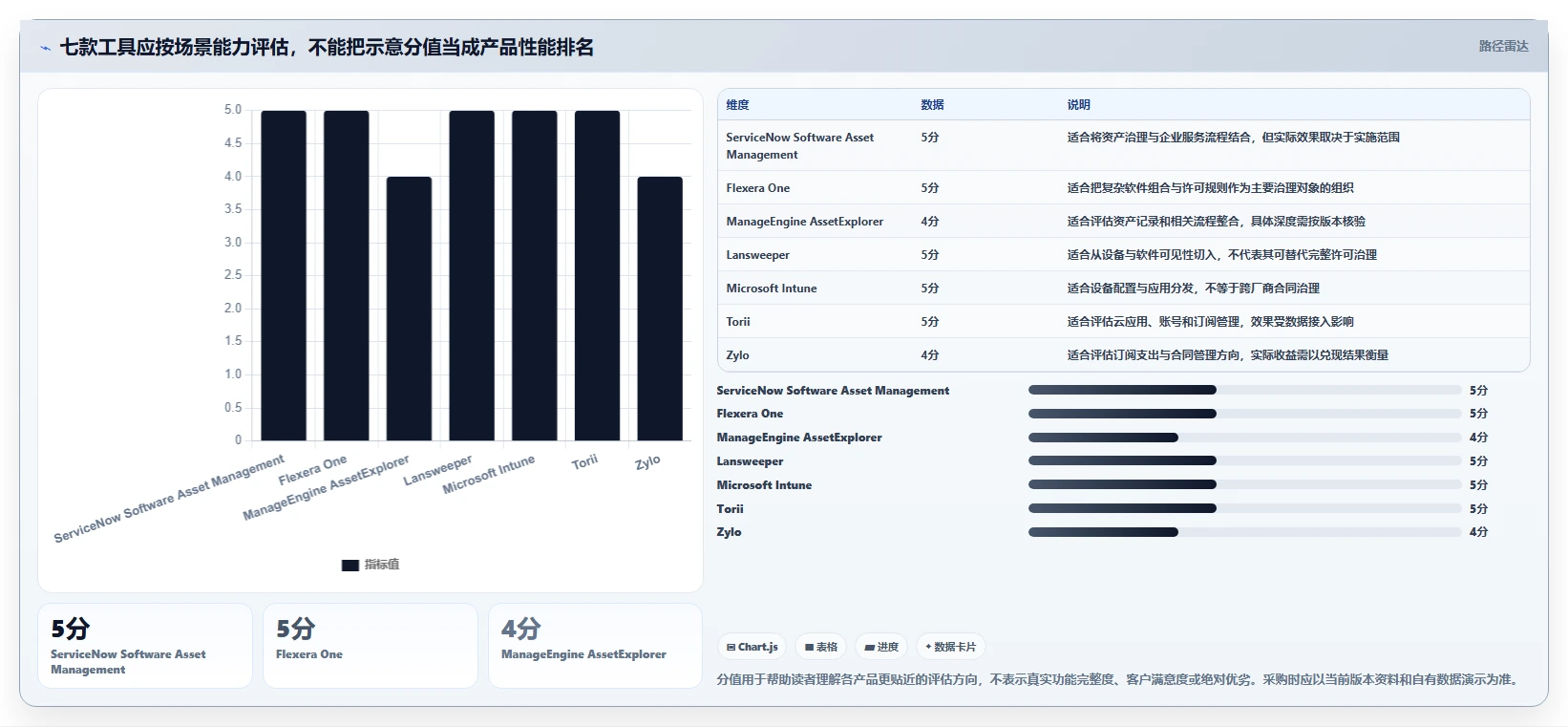Click 适合评估云应用、账号和订阅管理 description
Viewport: 1568px width, 727px height.
coord(1211,322)
